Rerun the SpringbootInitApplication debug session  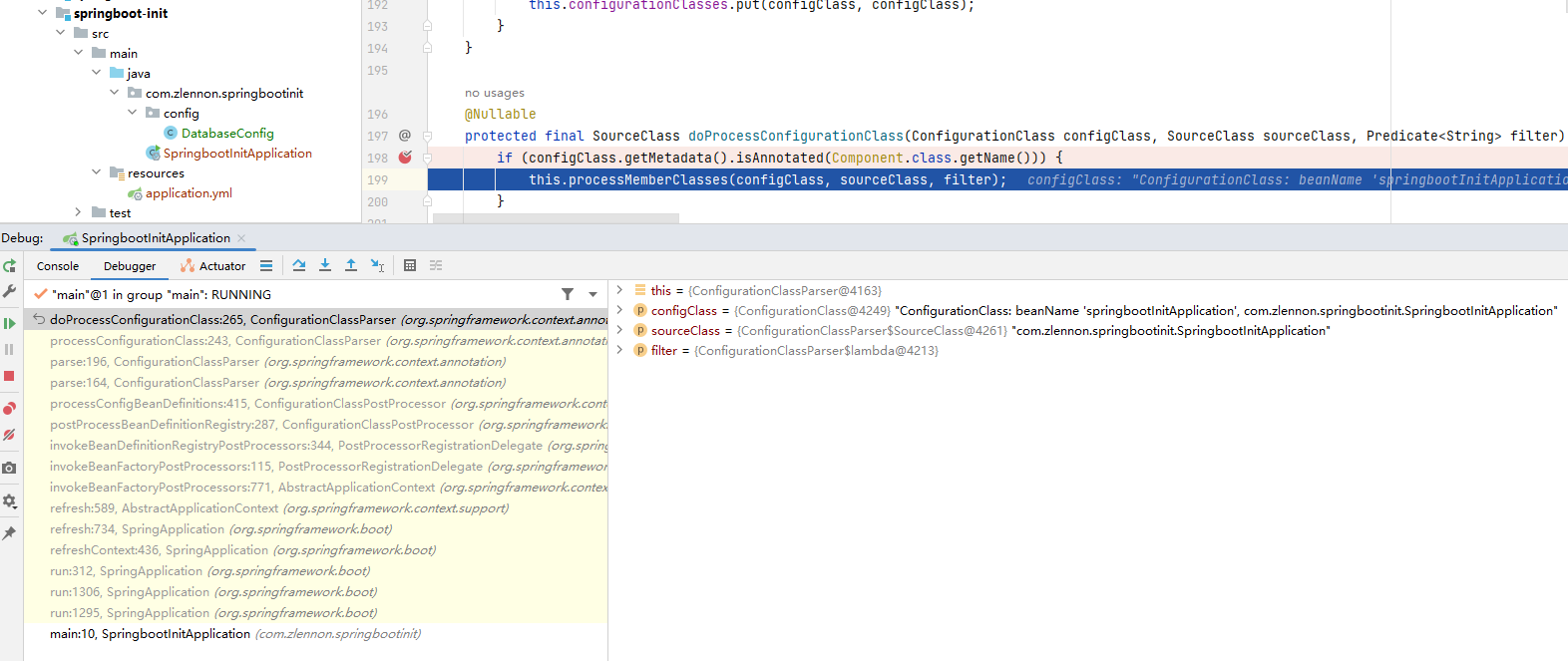coord(9,266)
